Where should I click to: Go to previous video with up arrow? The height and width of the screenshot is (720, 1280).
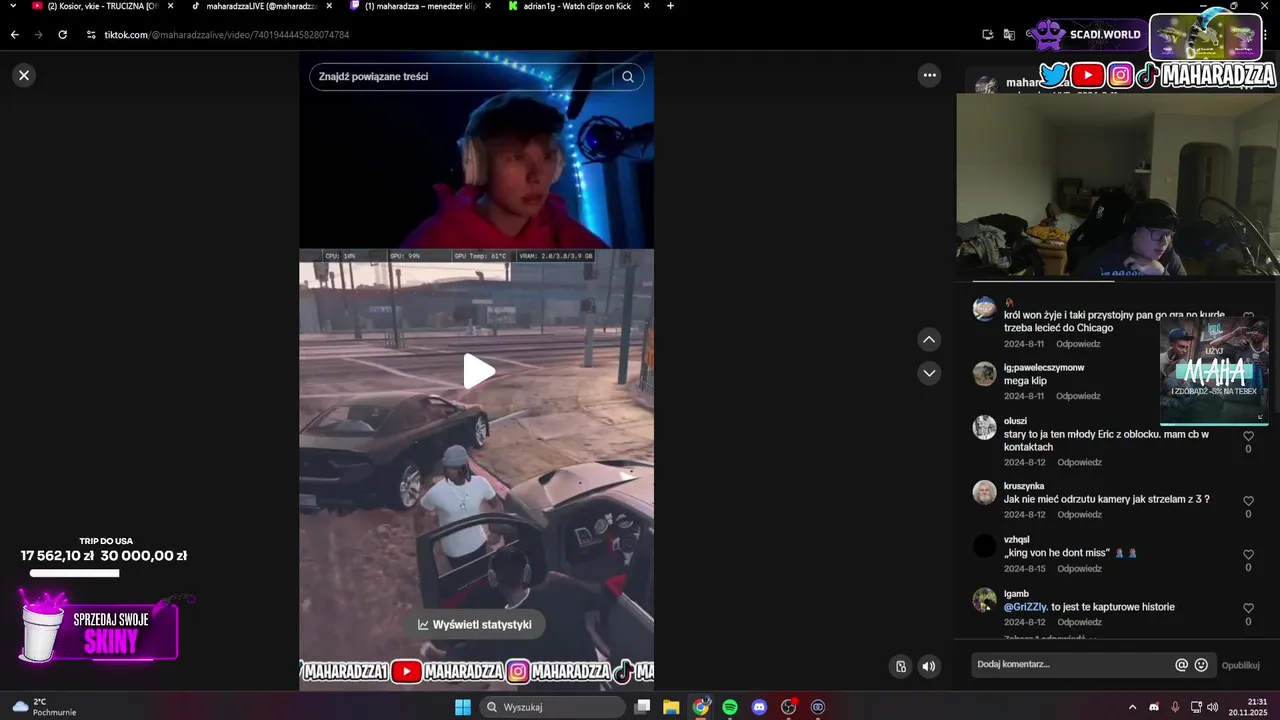pyautogui.click(x=929, y=340)
